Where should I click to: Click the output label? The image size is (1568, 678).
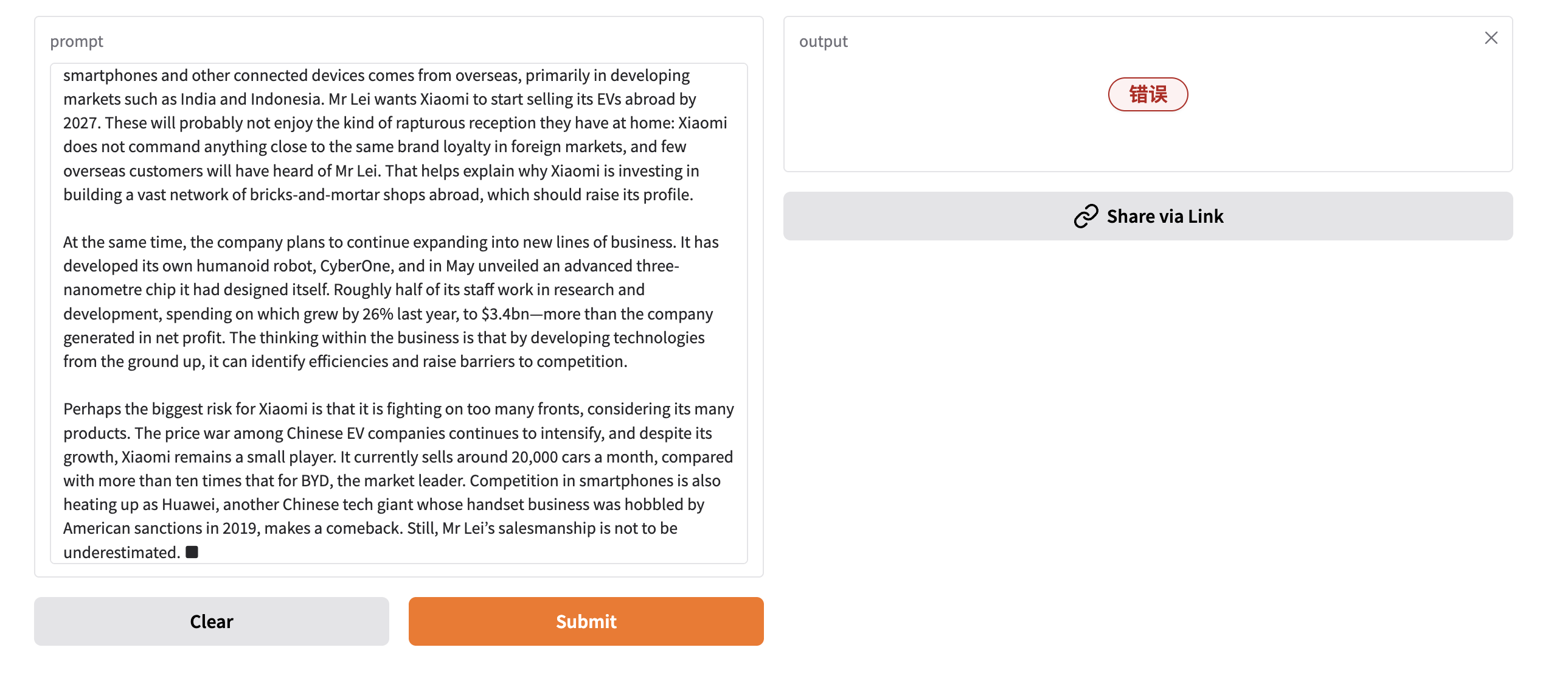[823, 41]
